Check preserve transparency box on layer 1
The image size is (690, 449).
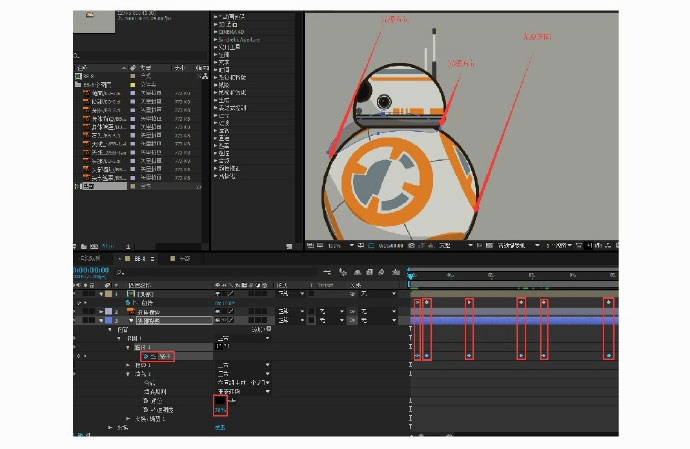312,294
